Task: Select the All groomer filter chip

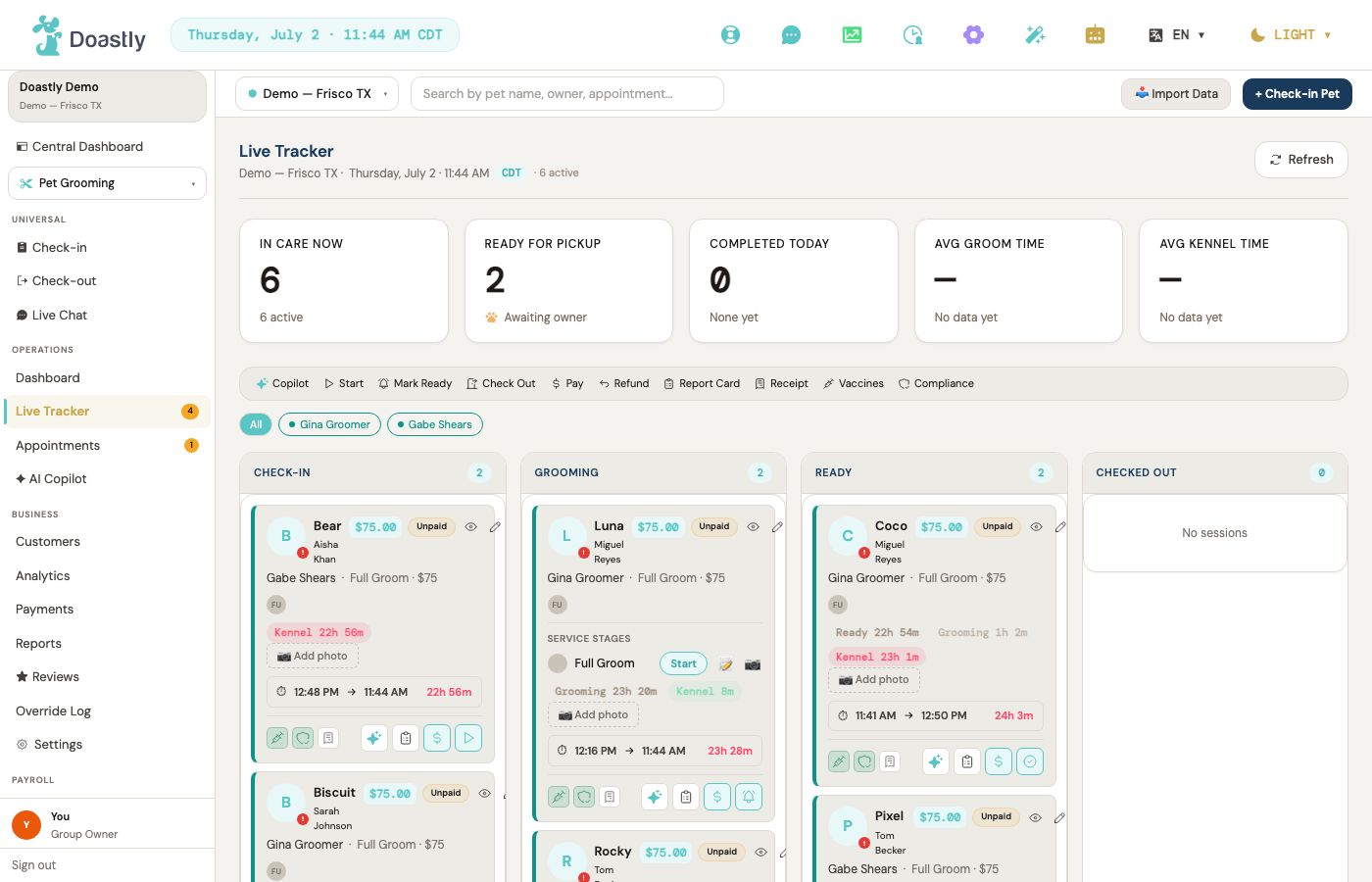Action: coord(256,424)
